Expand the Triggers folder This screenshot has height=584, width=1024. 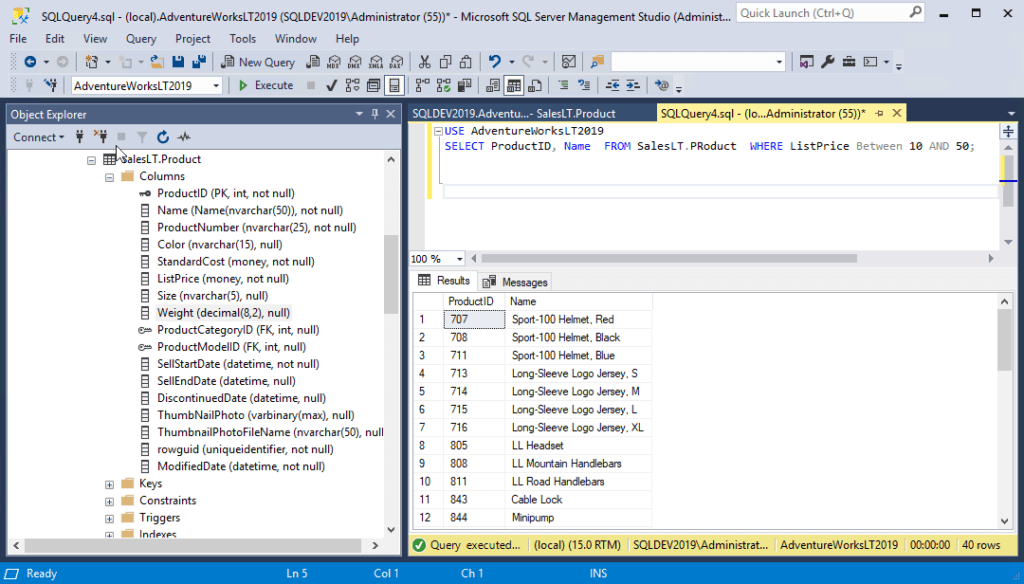(x=109, y=518)
